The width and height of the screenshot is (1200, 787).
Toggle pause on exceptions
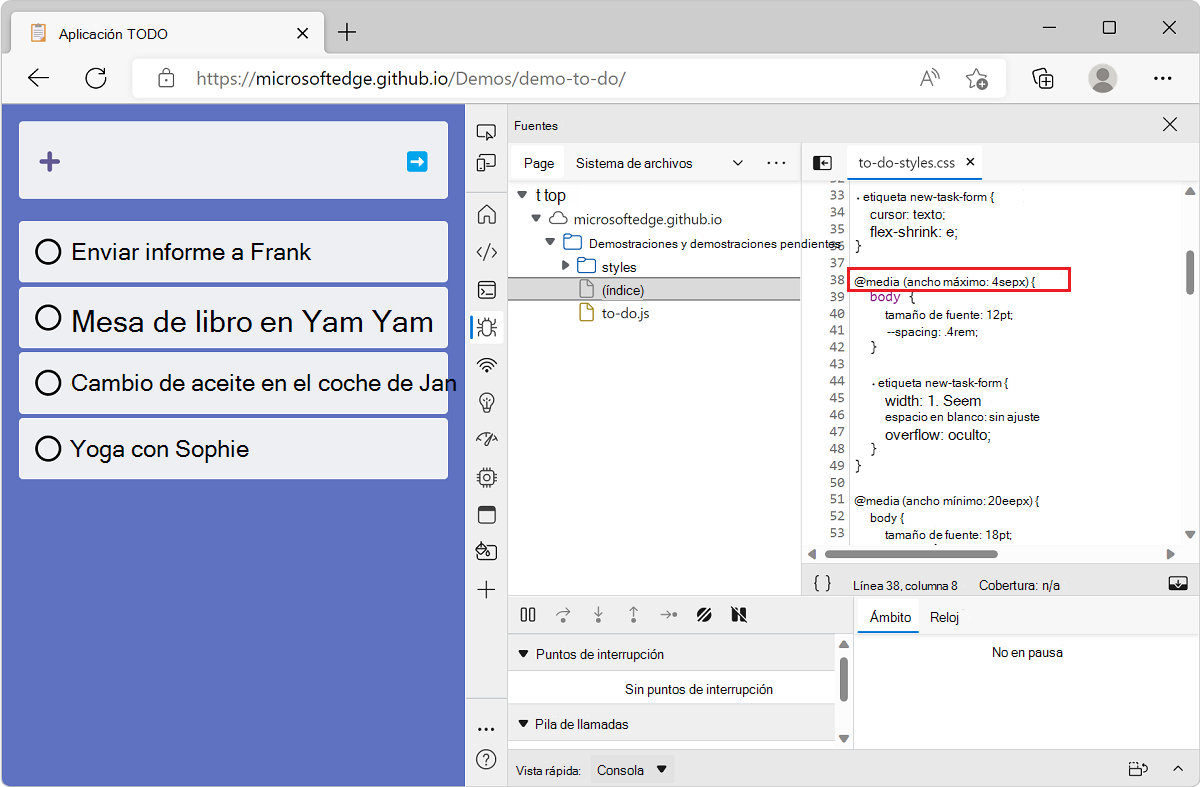(x=738, y=614)
